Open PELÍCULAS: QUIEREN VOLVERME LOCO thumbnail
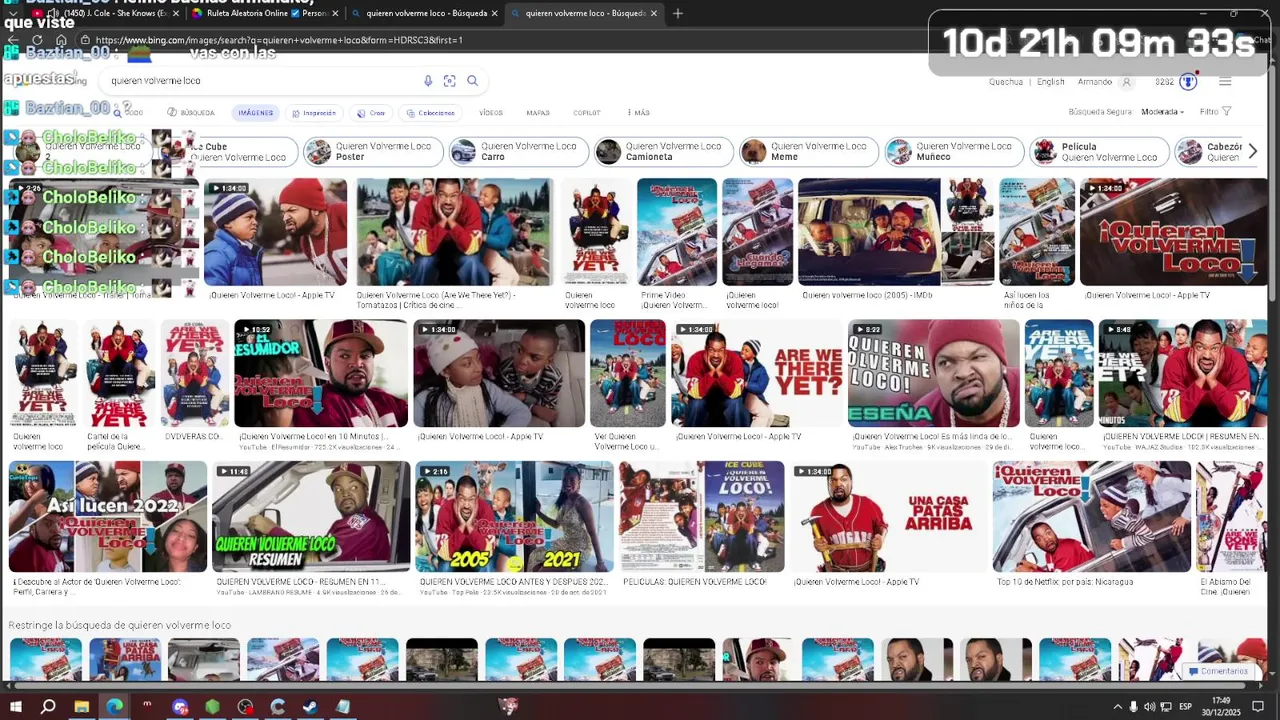Viewport: 1280px width, 720px height. tap(702, 516)
